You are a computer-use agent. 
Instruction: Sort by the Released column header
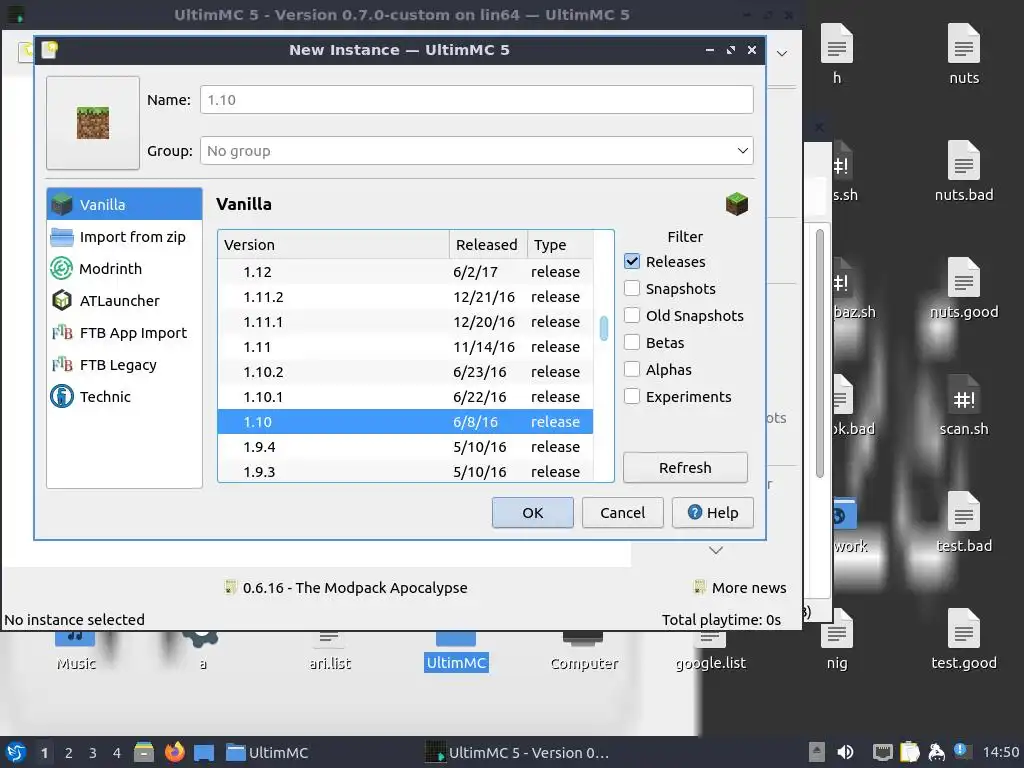coord(487,244)
